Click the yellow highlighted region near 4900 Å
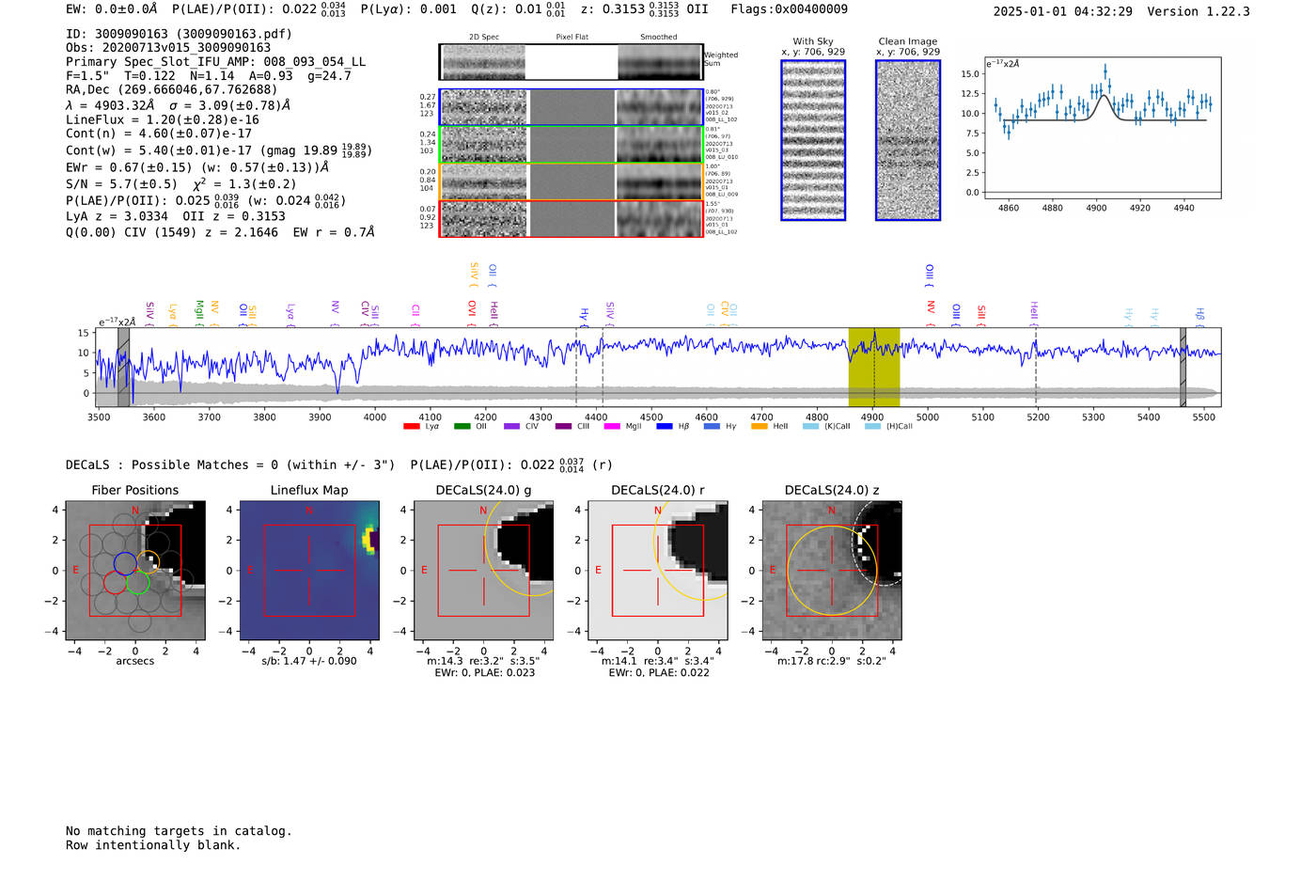The width and height of the screenshot is (1316, 896). click(x=873, y=368)
